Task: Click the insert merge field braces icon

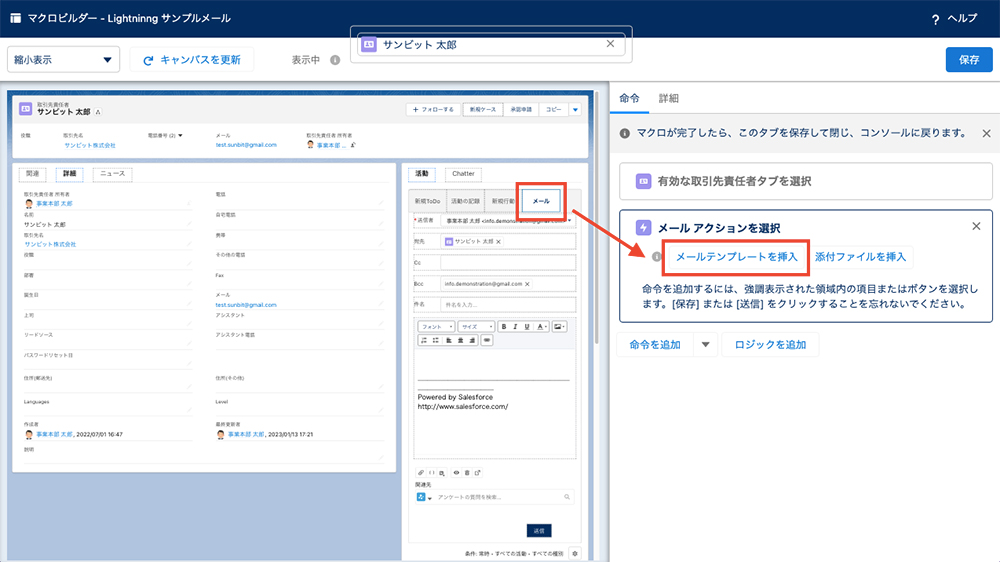Action: coord(431,473)
